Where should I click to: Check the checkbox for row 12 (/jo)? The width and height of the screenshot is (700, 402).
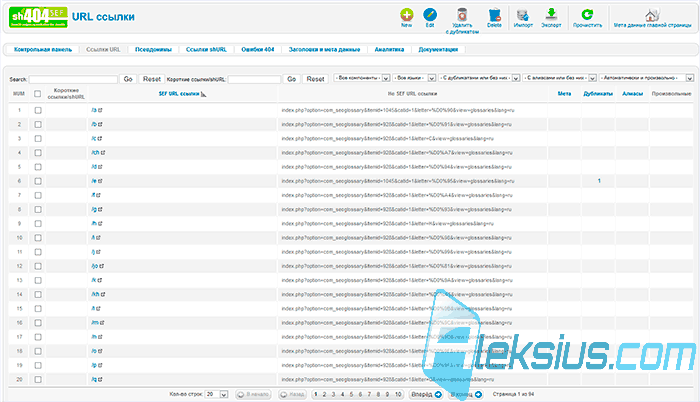pyautogui.click(x=38, y=266)
